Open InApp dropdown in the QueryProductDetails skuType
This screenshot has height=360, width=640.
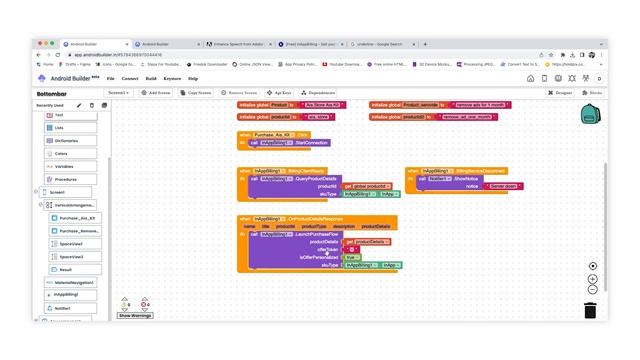[x=396, y=194]
